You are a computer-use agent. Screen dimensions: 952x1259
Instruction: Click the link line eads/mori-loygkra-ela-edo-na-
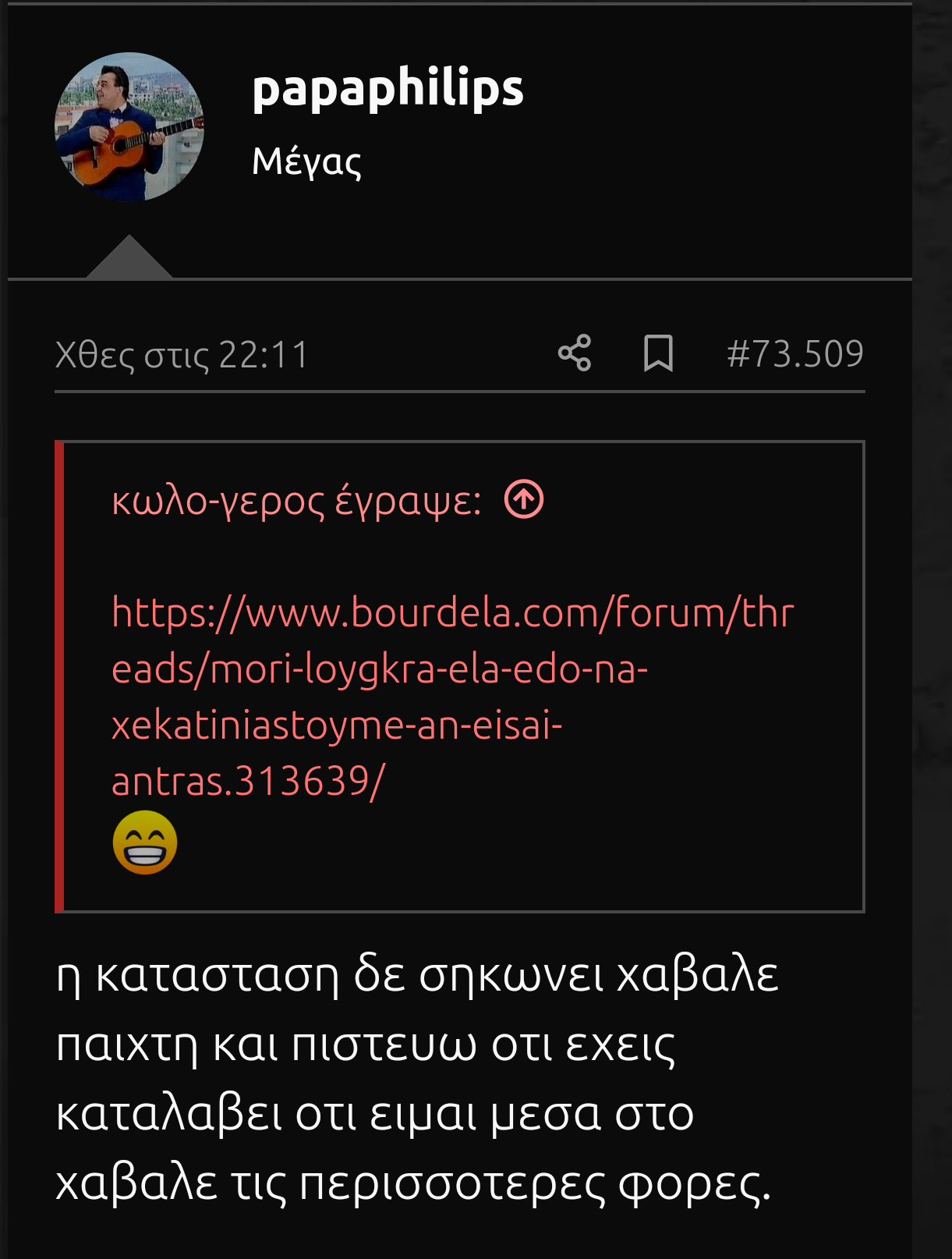(x=380, y=669)
